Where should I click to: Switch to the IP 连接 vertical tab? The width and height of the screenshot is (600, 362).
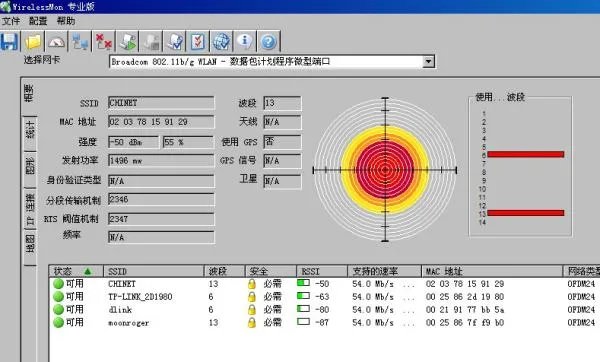click(30, 209)
